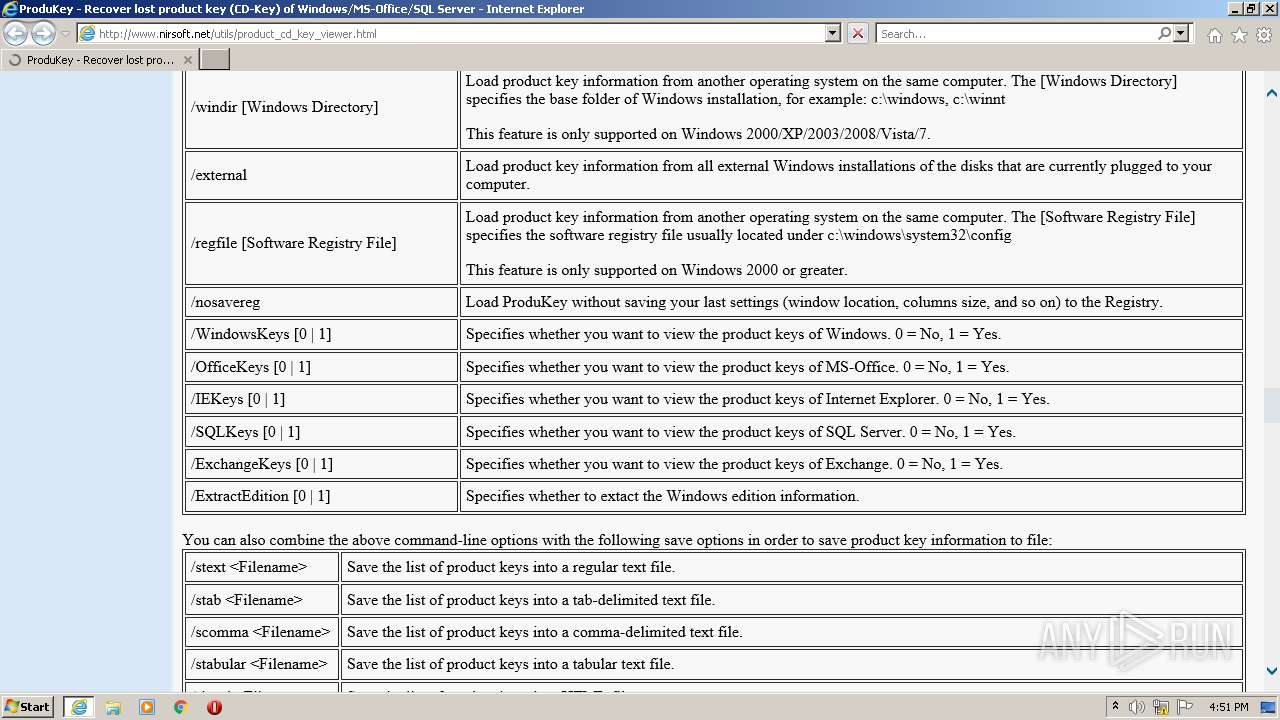Click the network tray icon
This screenshot has height=720, width=1280.
pos(1161,707)
